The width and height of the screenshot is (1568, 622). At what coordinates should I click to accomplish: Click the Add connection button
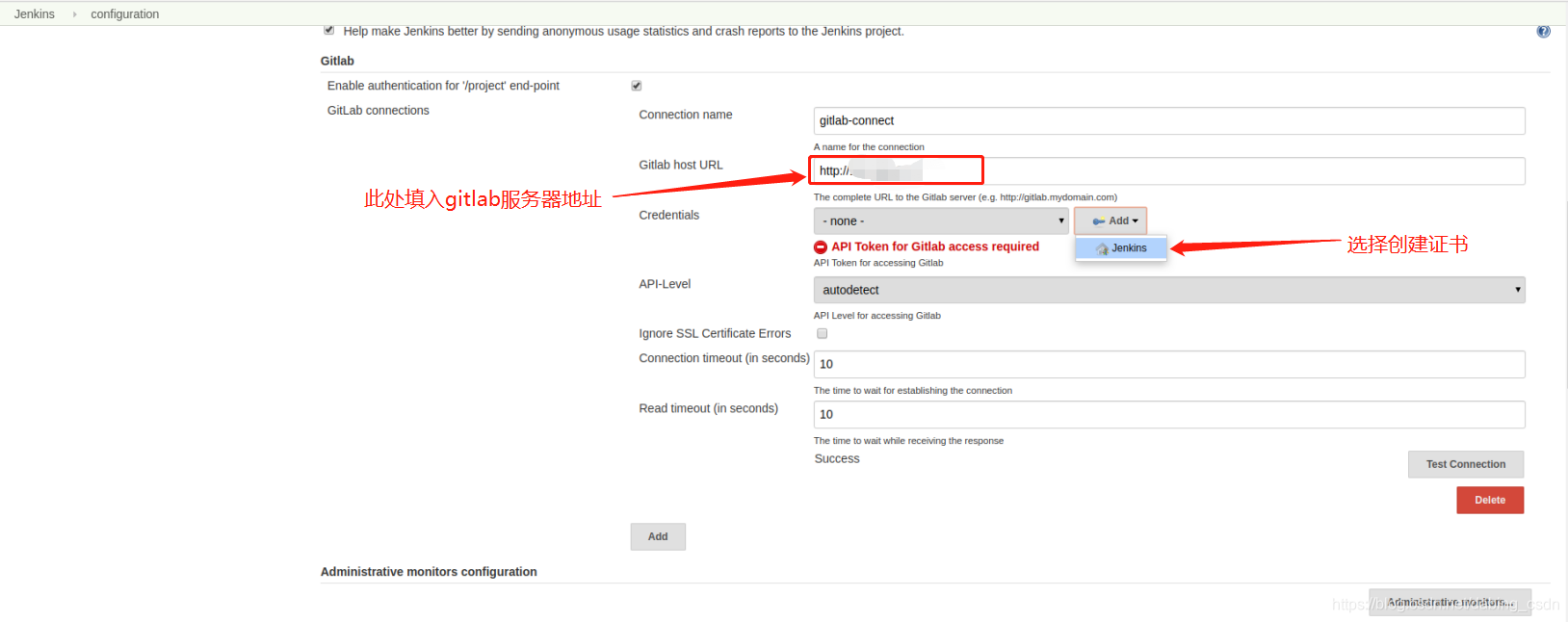pyautogui.click(x=658, y=536)
